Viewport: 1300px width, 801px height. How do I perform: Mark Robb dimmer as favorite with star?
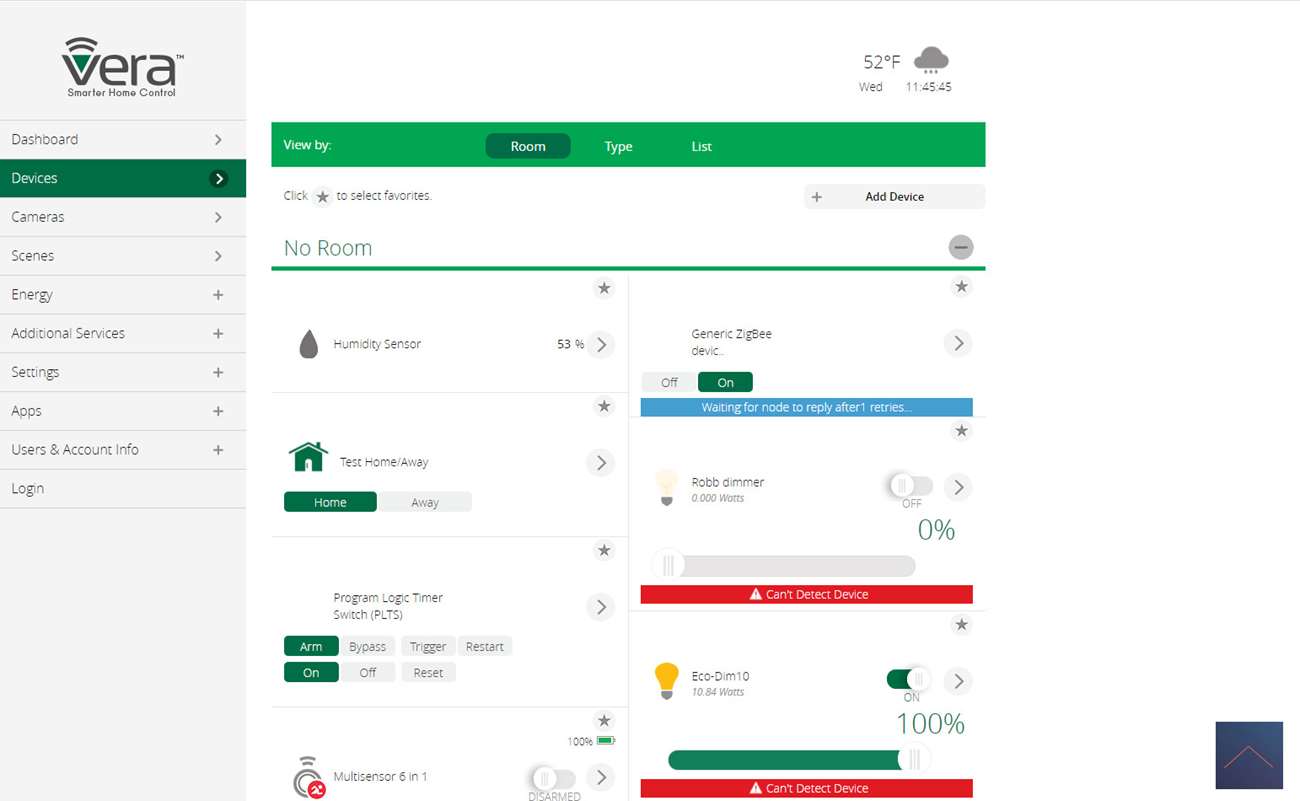click(961, 431)
